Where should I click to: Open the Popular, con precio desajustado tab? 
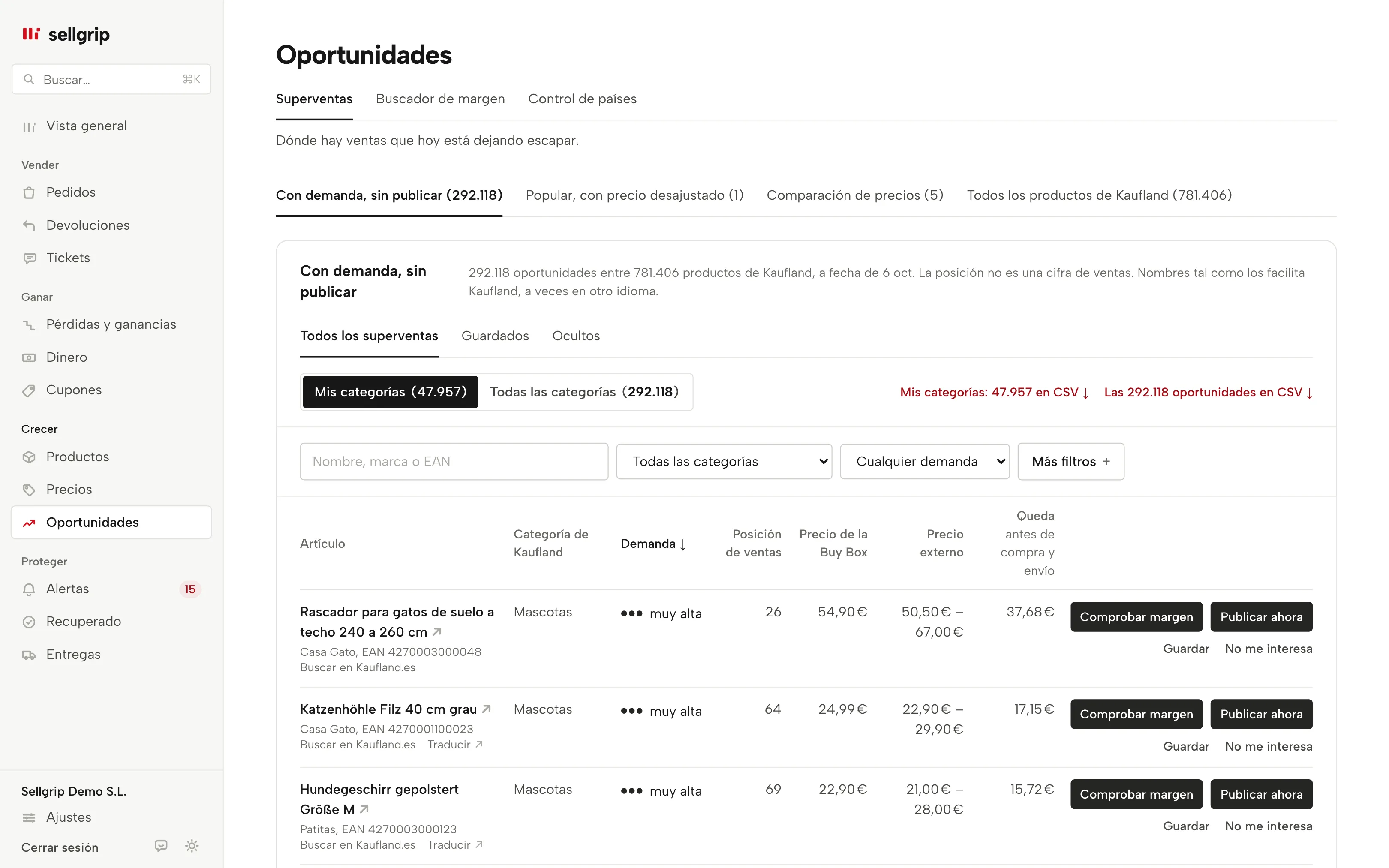[634, 195]
